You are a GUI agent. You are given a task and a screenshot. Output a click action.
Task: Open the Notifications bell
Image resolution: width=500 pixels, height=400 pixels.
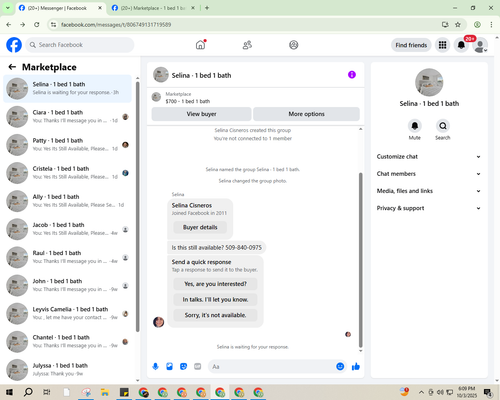pyautogui.click(x=461, y=45)
